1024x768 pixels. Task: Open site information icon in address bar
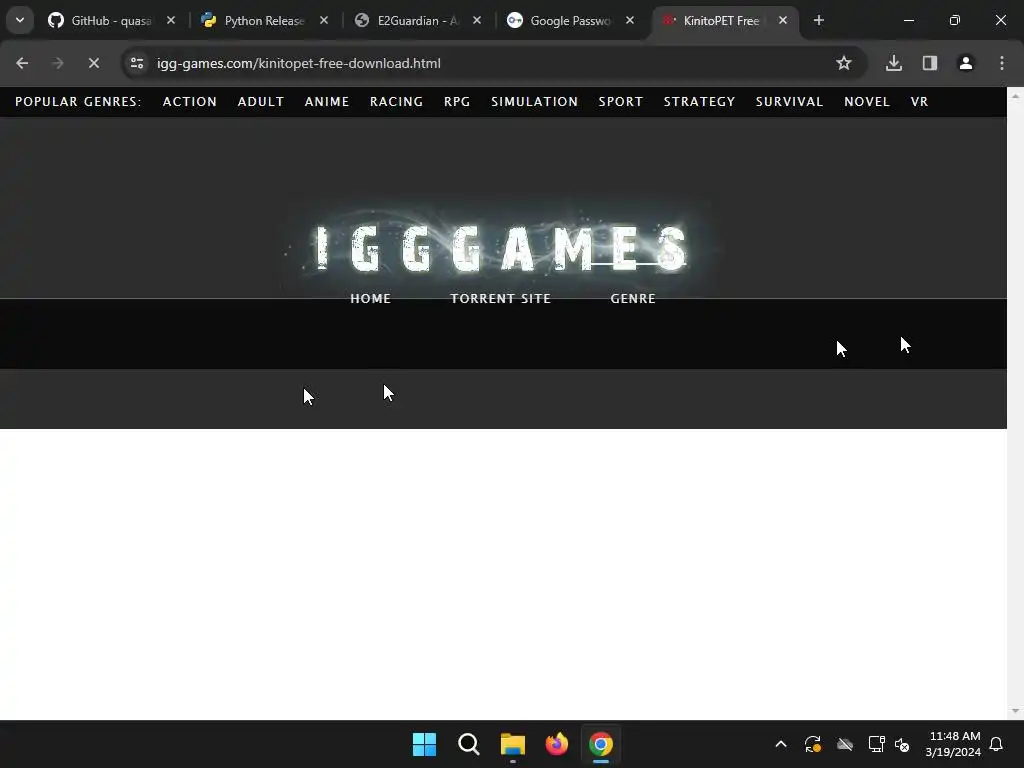[137, 63]
